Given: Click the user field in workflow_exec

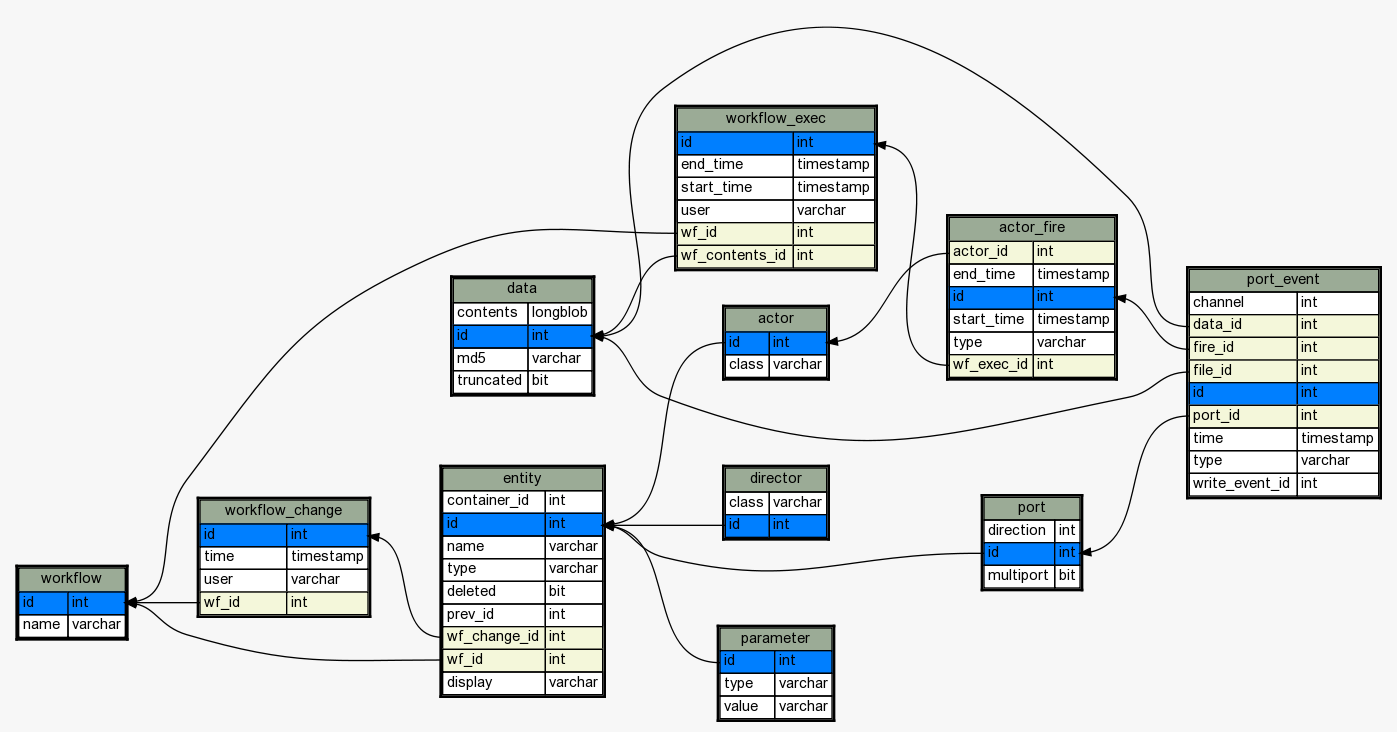Looking at the screenshot, I should click(x=776, y=211).
